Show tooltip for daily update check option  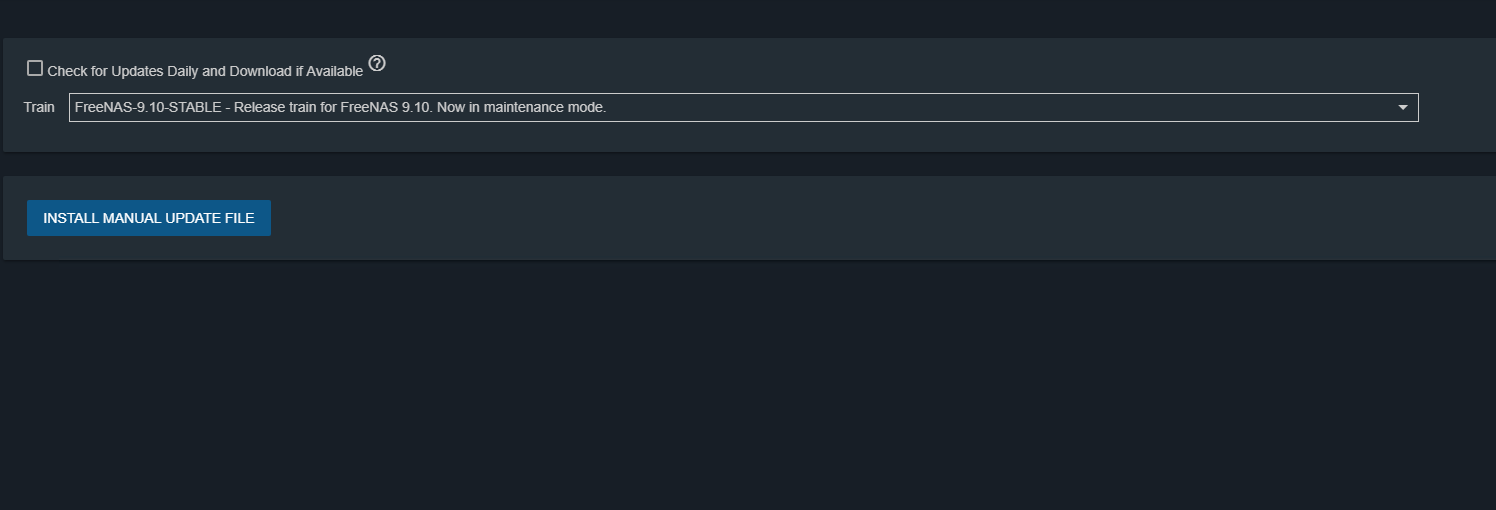[x=377, y=64]
